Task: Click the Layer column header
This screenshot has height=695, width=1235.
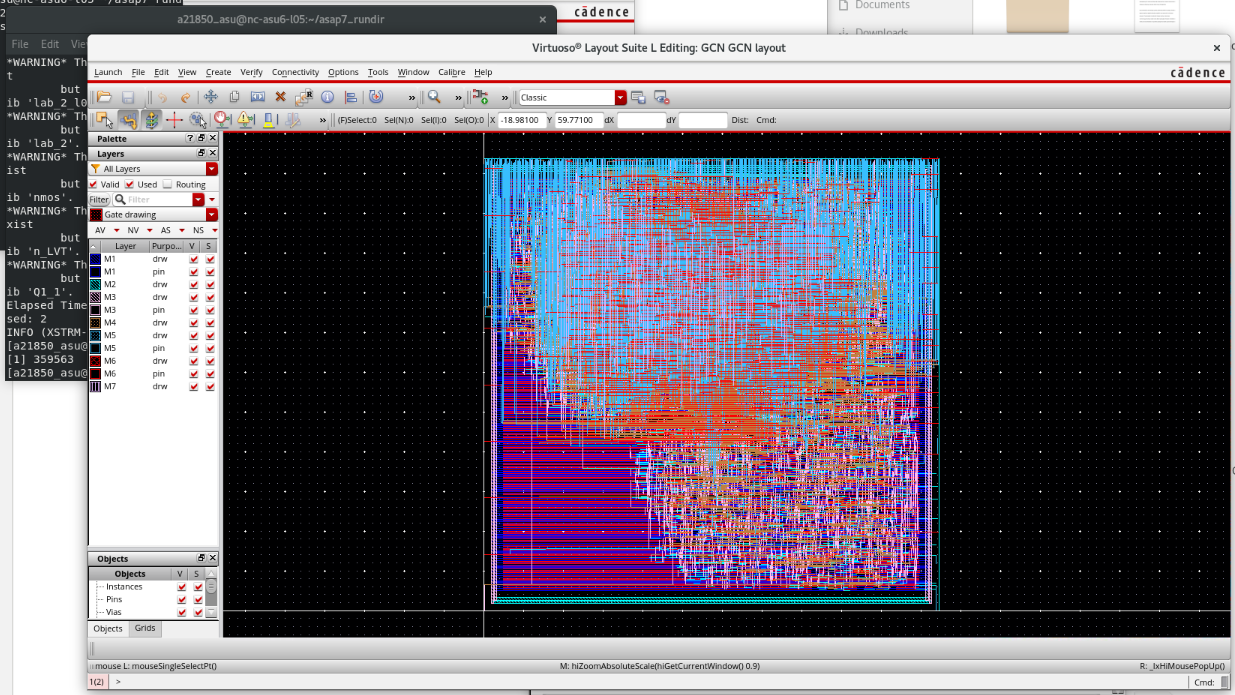Action: [125, 246]
